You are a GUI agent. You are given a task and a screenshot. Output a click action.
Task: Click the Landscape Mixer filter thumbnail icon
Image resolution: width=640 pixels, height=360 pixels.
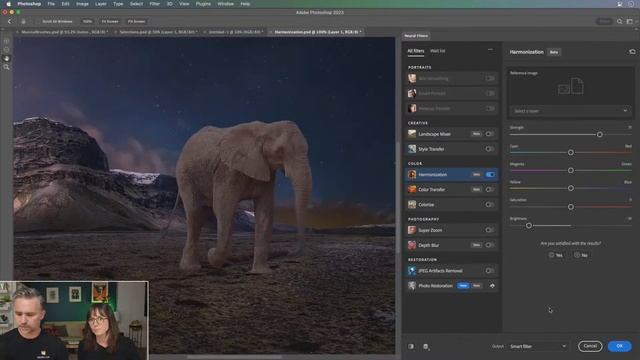coord(412,134)
